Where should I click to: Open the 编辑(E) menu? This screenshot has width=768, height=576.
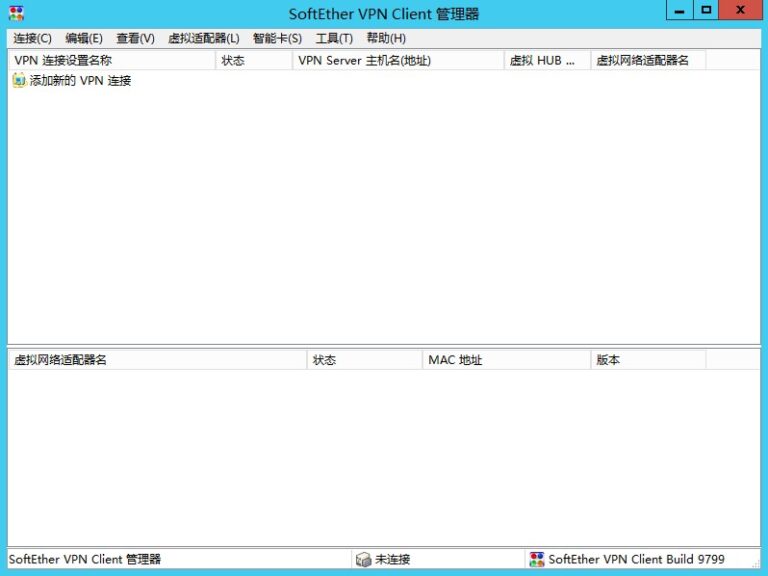click(x=84, y=38)
